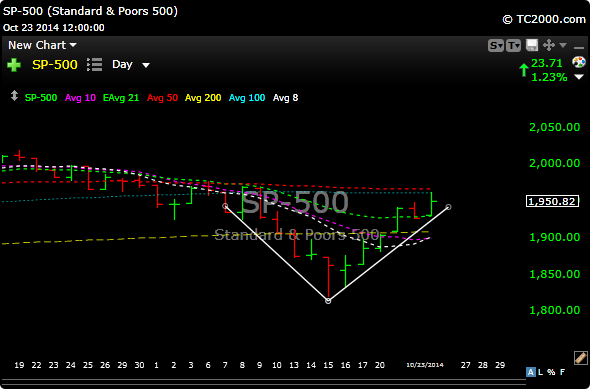Expand the New Chart dropdown
The image size is (590, 389).
(x=42, y=45)
